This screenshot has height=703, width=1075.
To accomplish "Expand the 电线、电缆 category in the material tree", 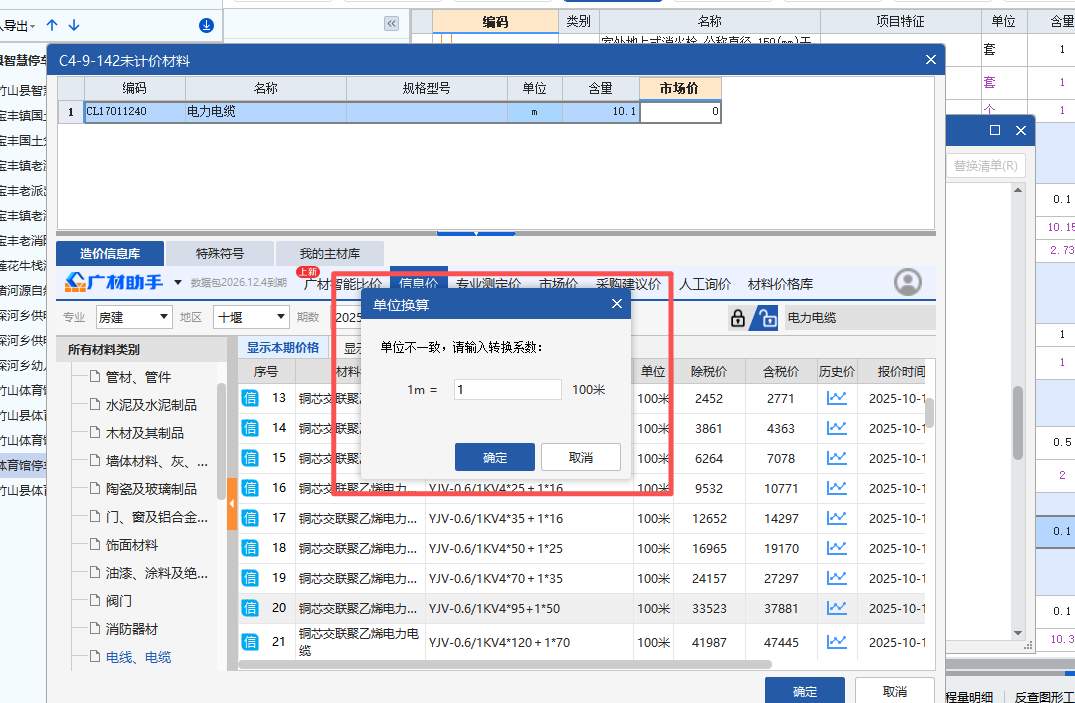I will click(141, 656).
